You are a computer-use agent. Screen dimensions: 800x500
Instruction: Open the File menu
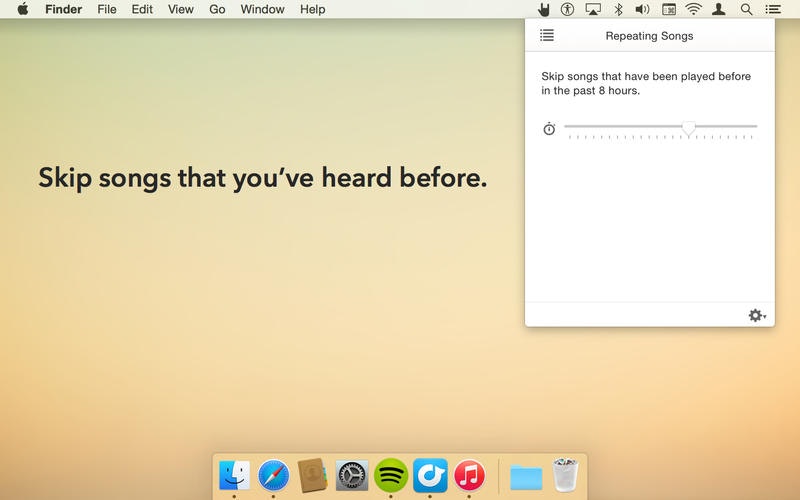click(107, 9)
